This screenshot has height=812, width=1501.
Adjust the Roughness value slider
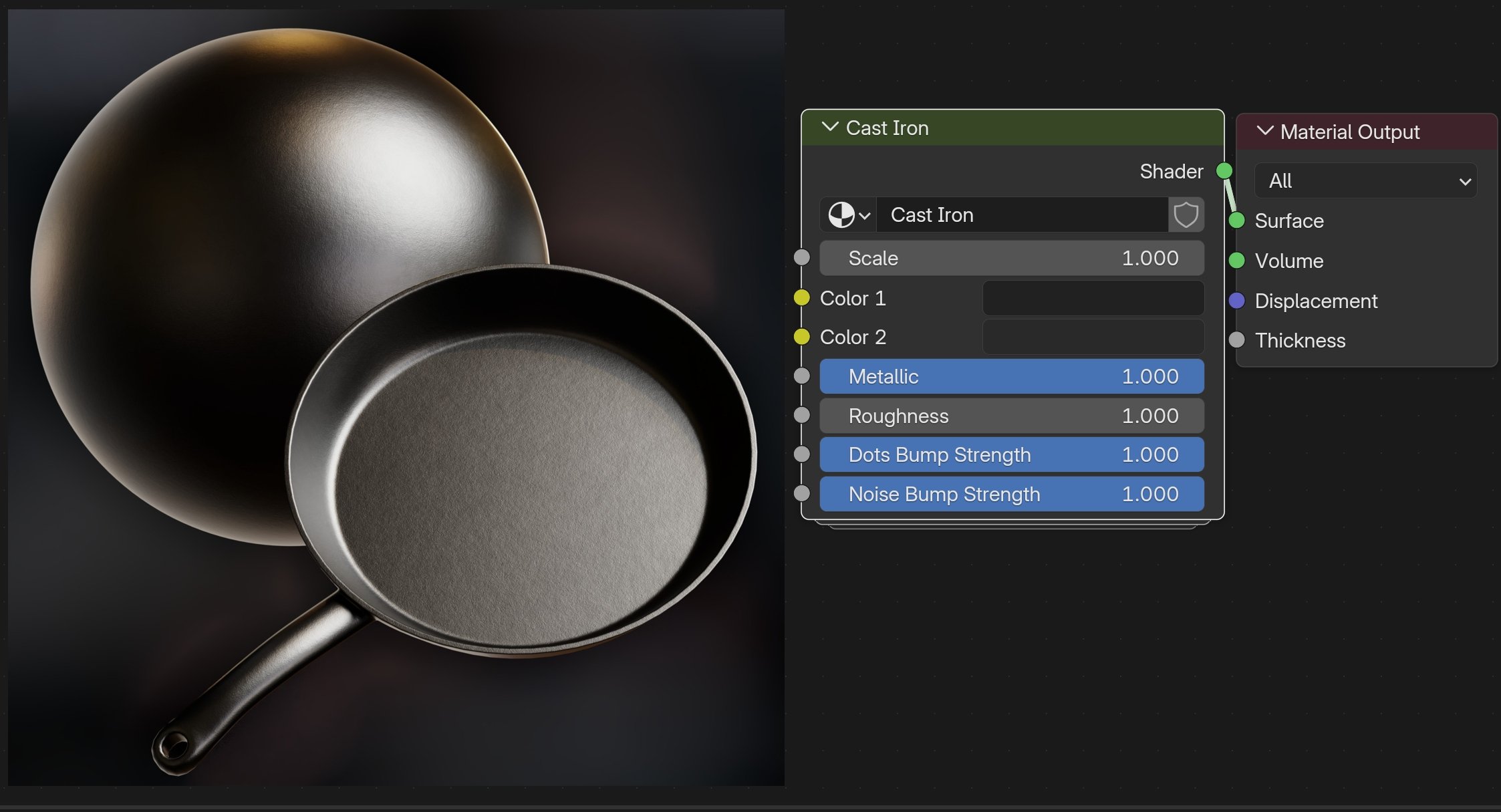click(x=1011, y=415)
